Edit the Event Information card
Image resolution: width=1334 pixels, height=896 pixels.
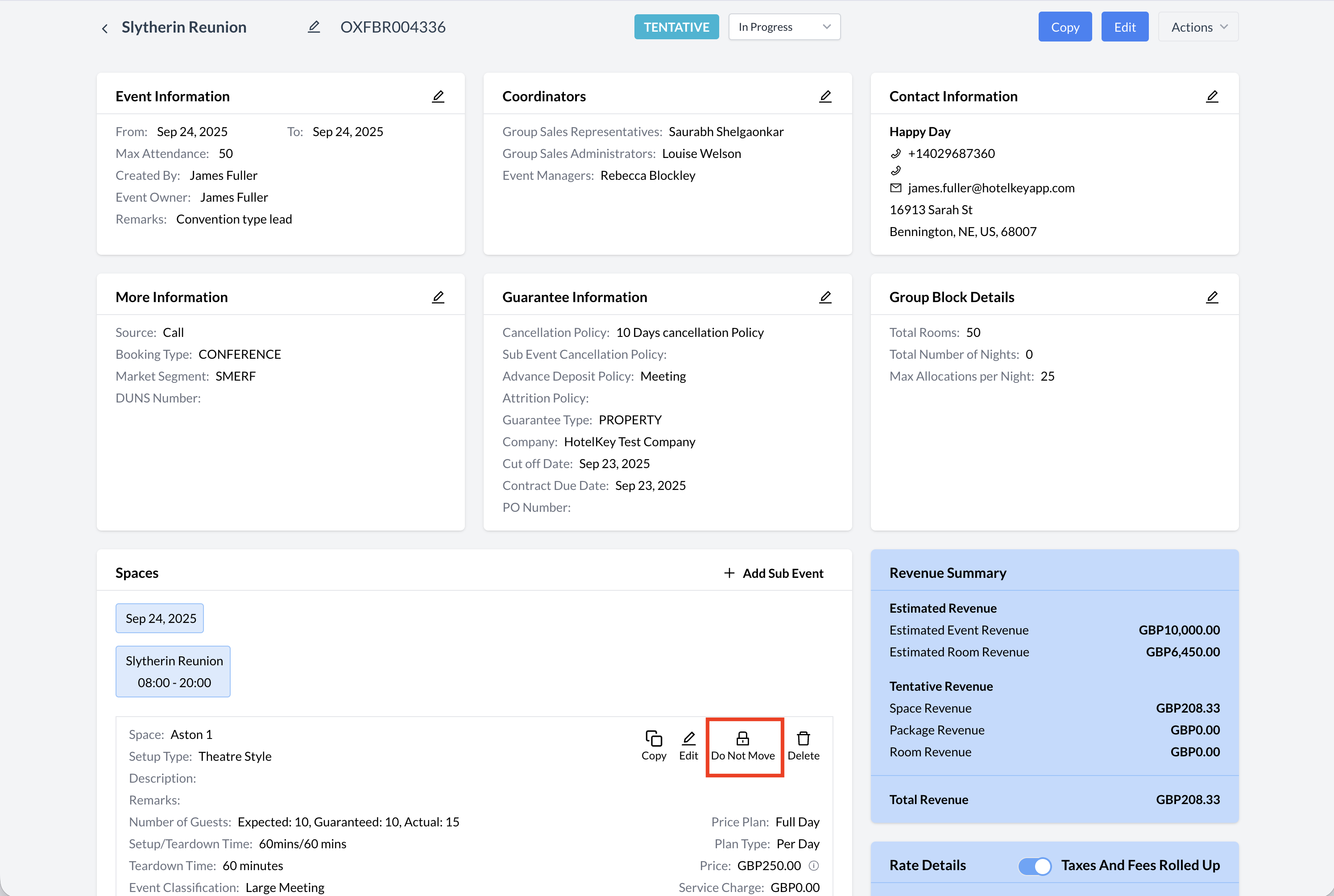pyautogui.click(x=438, y=96)
